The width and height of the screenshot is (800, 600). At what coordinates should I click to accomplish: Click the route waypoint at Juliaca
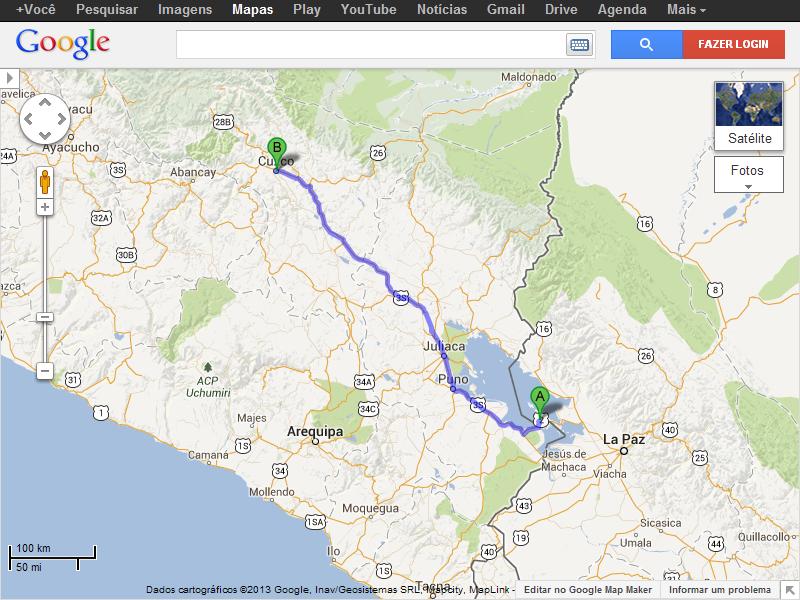[444, 356]
